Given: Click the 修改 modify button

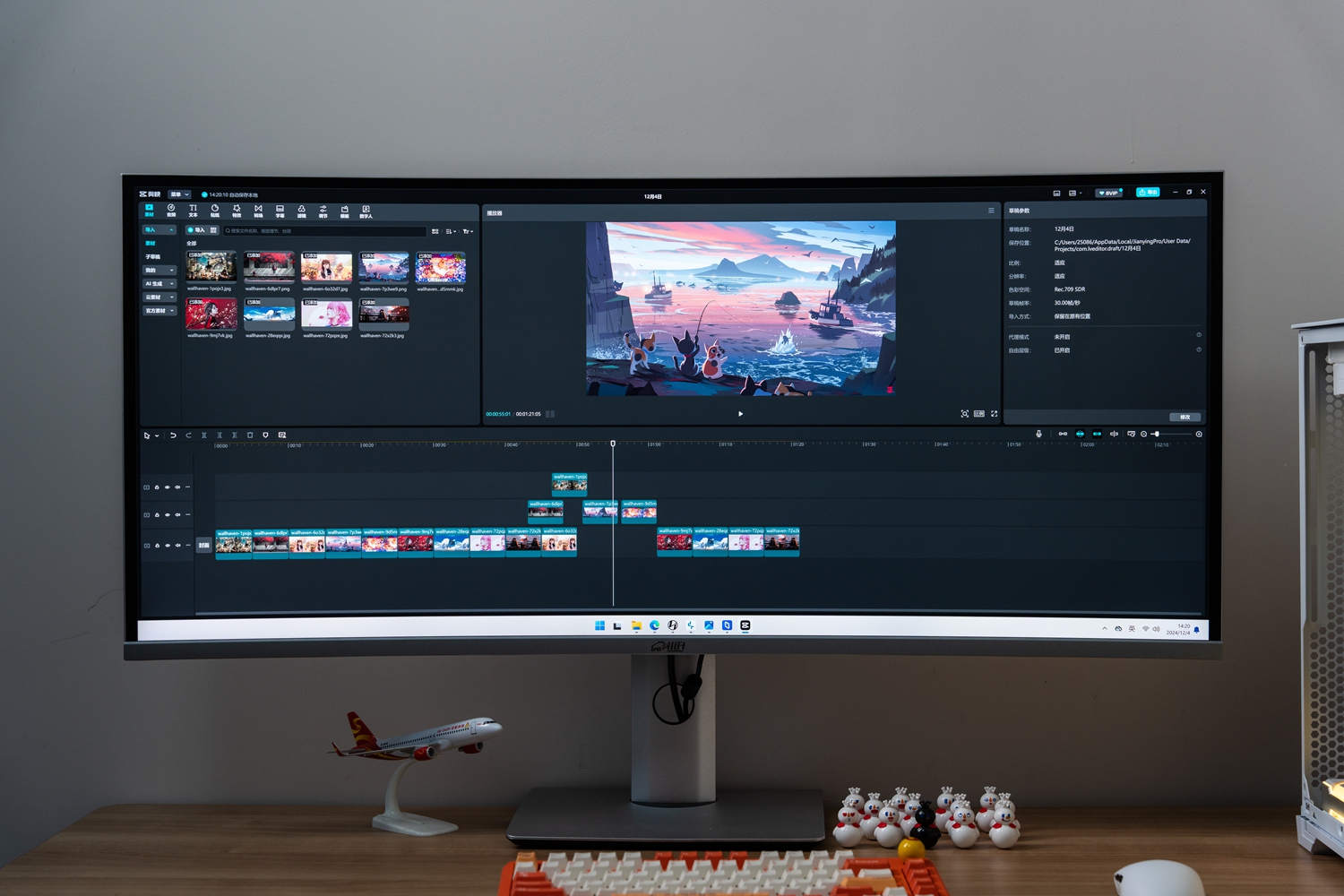Looking at the screenshot, I should point(1185,417).
